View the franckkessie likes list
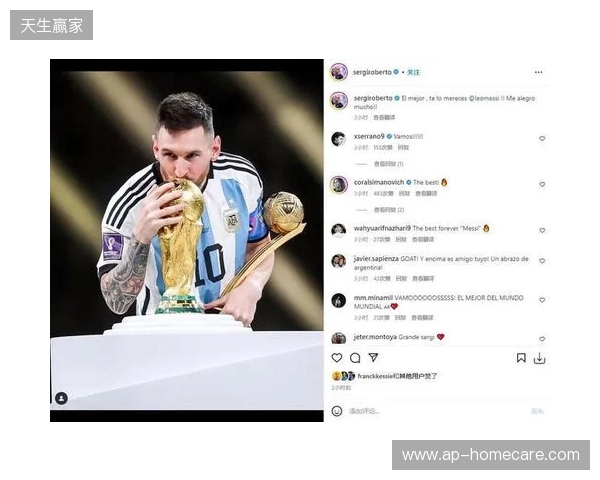The width and height of the screenshot is (600, 480). point(397,376)
